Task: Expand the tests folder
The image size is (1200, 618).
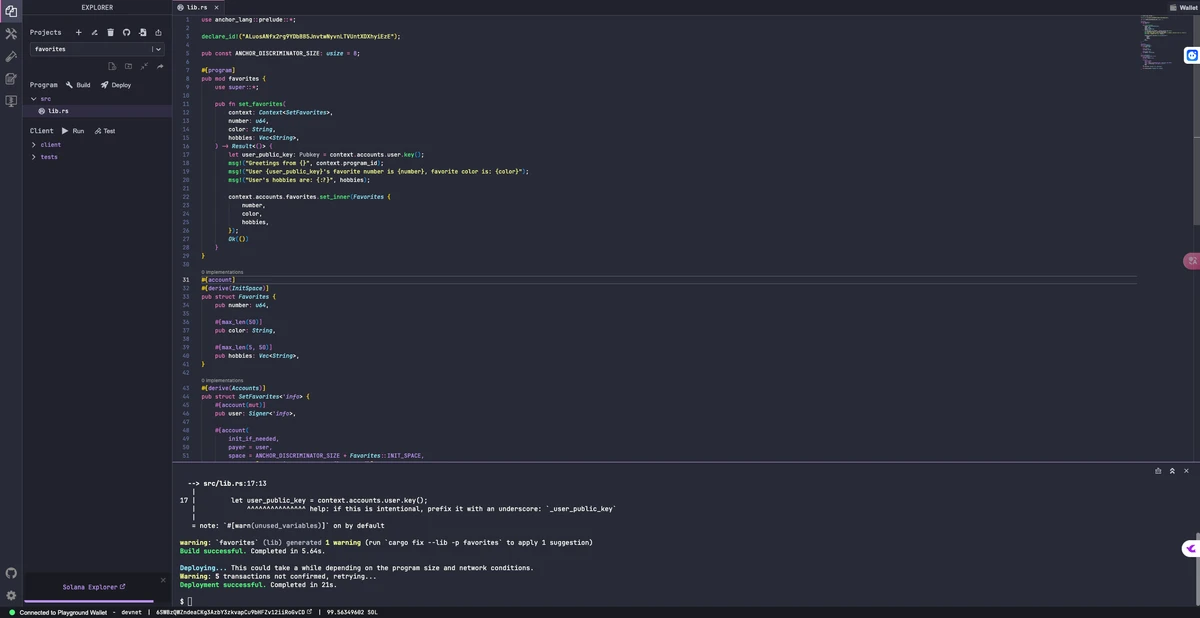Action: (33, 157)
